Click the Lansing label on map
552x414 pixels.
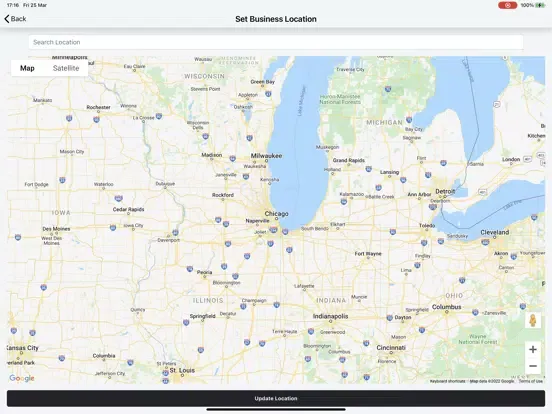(x=389, y=172)
